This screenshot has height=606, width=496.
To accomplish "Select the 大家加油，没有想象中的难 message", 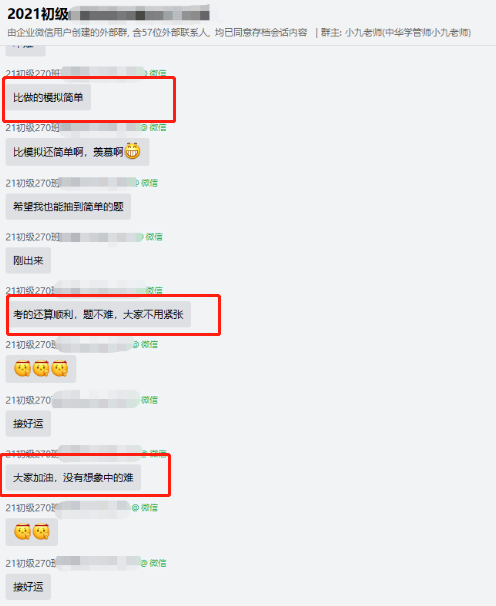I will coord(73,478).
